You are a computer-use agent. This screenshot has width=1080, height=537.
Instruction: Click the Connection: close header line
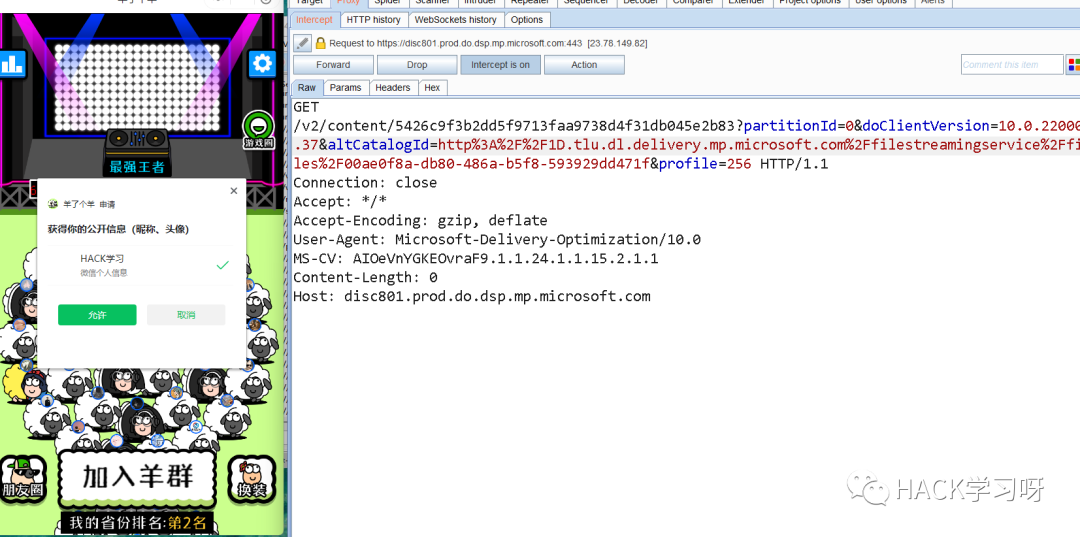[x=365, y=182]
